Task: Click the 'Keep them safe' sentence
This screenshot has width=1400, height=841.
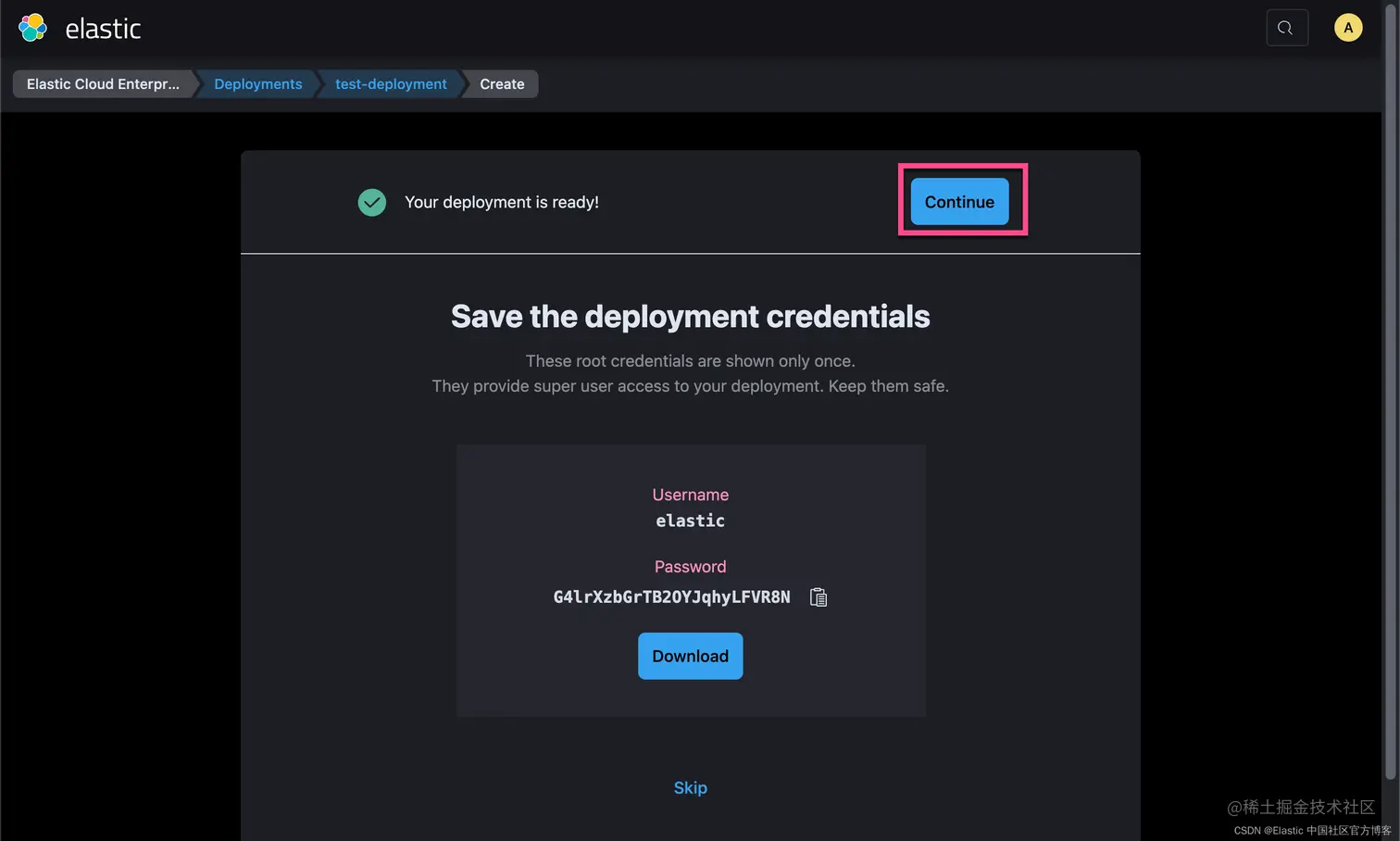Action: click(x=889, y=385)
